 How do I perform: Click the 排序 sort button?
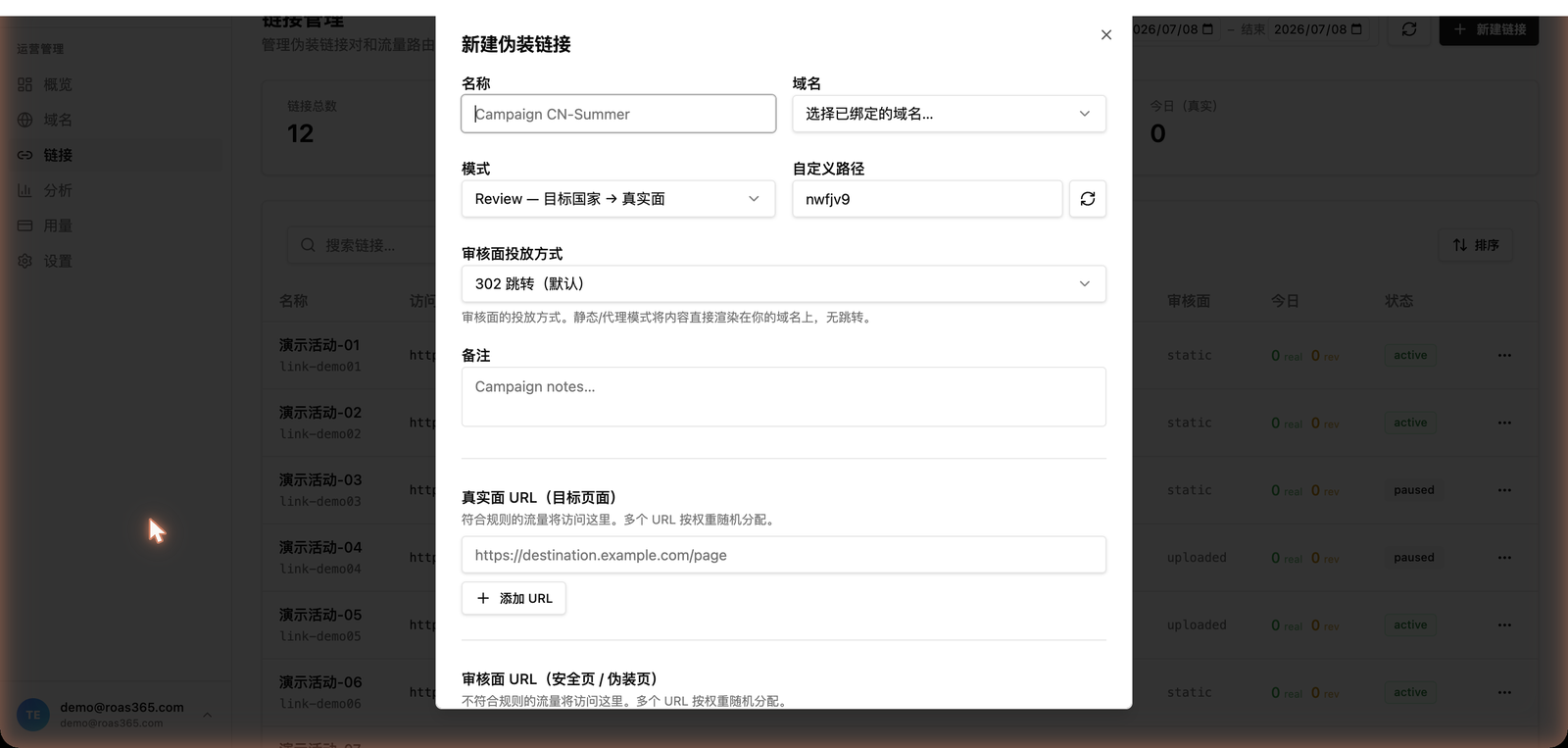1476,245
